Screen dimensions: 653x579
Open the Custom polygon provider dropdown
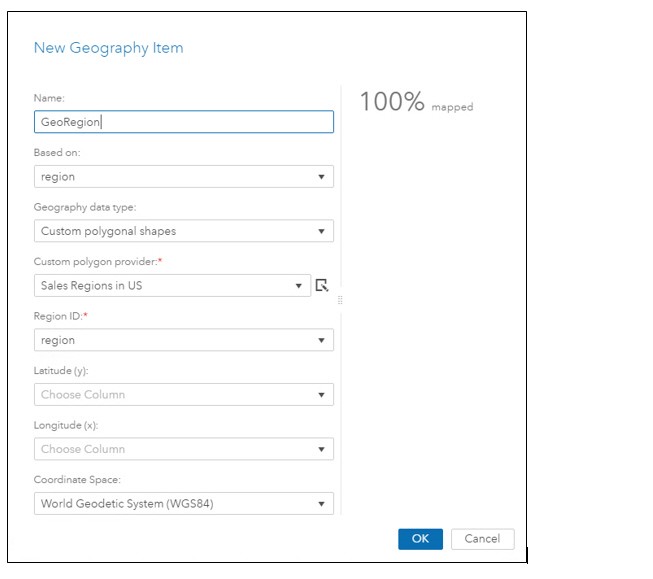click(172, 286)
